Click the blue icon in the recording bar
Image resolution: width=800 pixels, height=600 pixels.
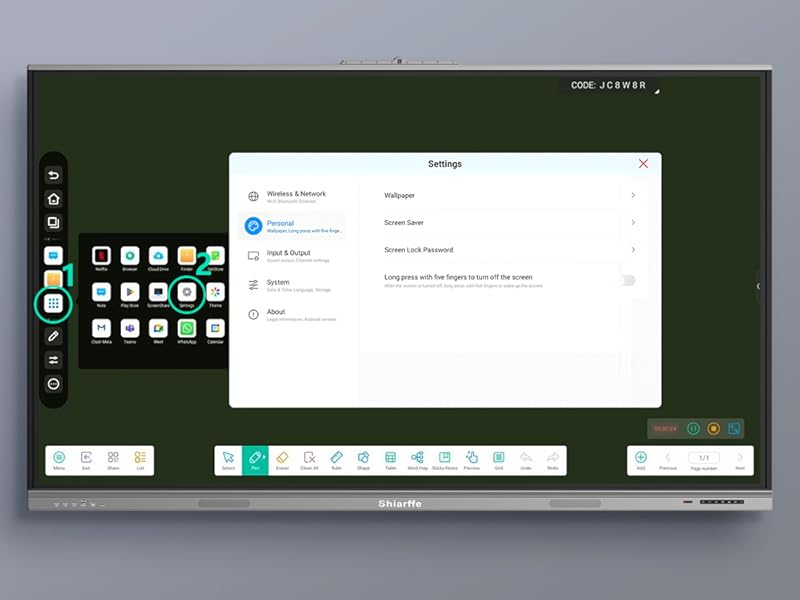734,428
